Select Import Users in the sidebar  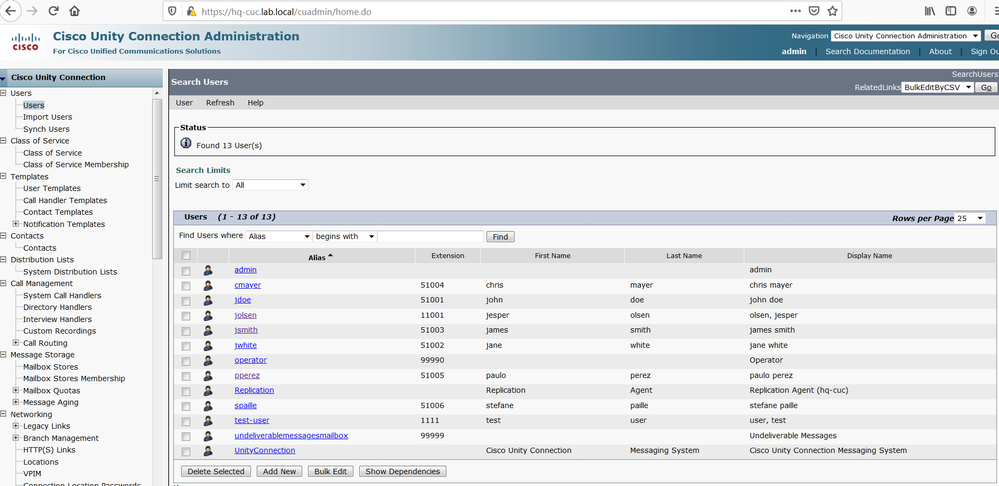tap(48, 117)
